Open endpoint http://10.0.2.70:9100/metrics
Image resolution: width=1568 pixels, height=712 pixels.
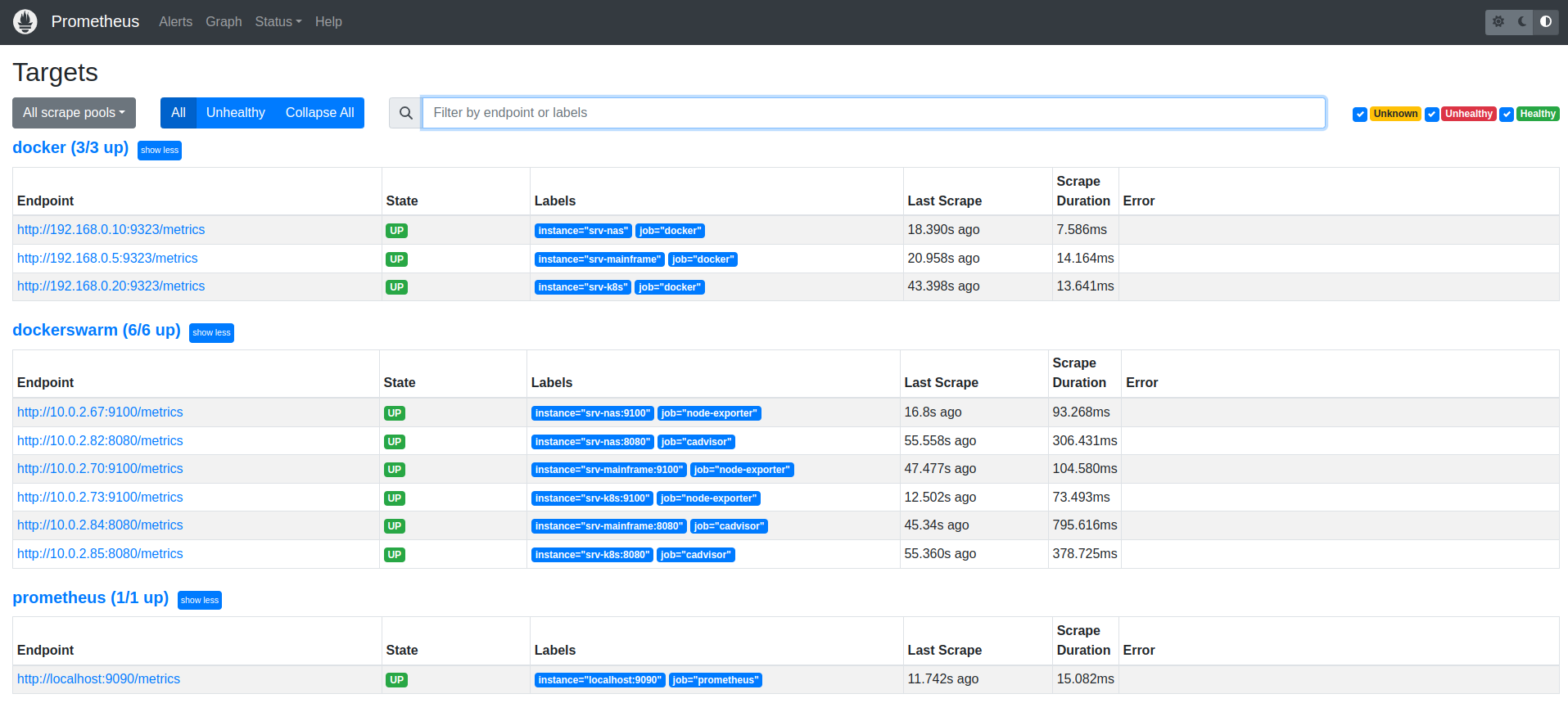pos(100,469)
